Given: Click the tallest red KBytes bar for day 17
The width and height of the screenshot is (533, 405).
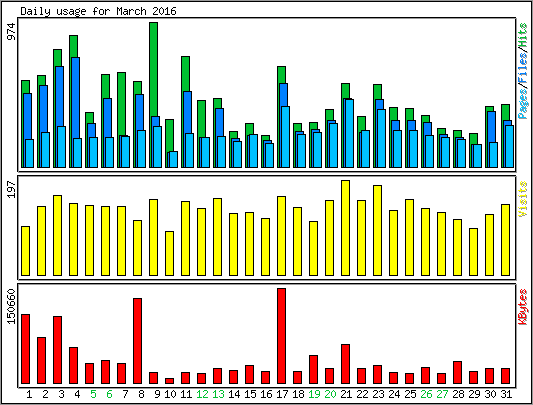Looking at the screenshot, I should pos(281,336).
